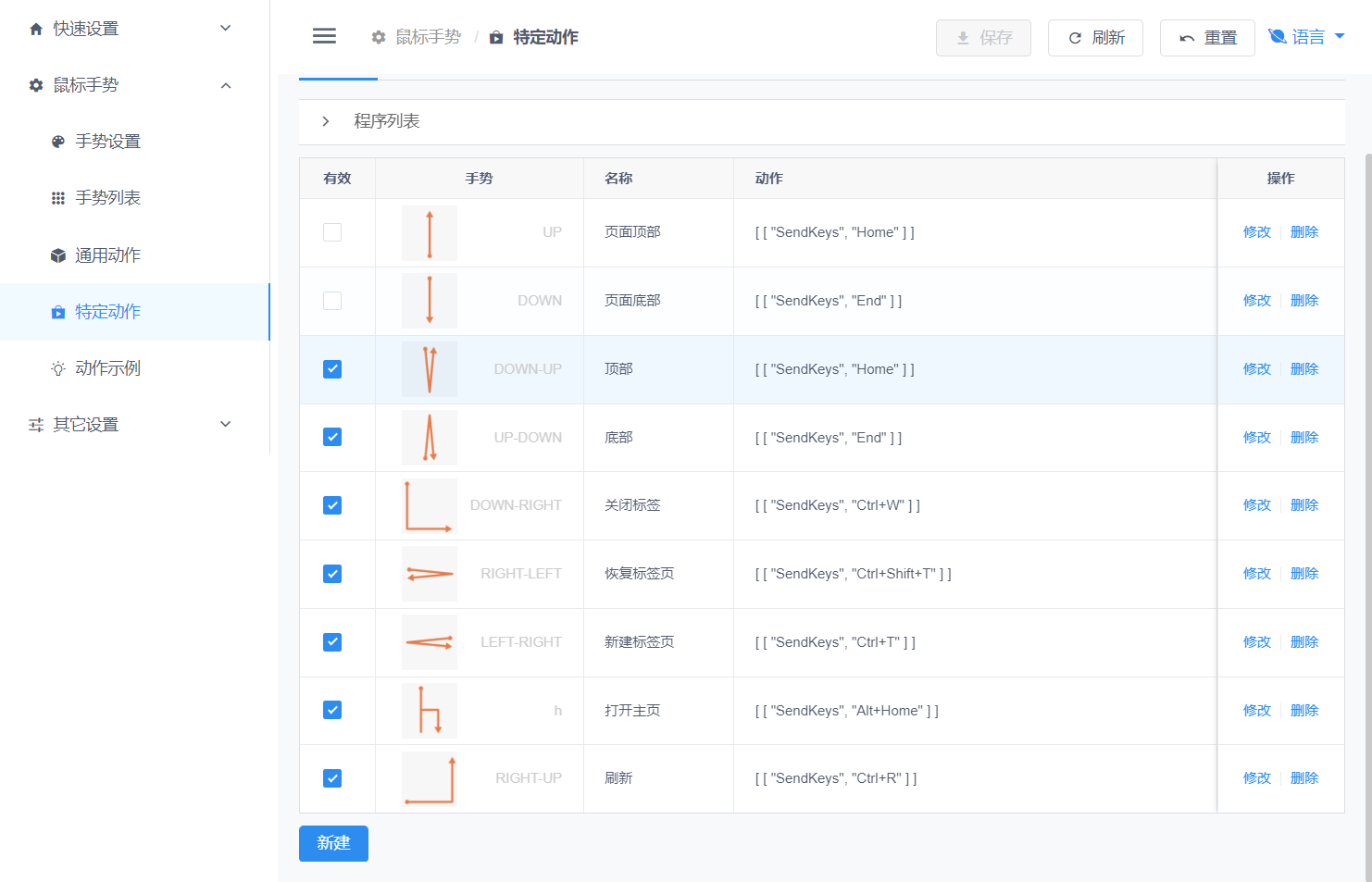Open the 语言 dropdown
This screenshot has height=882, width=1372.
(x=1306, y=37)
